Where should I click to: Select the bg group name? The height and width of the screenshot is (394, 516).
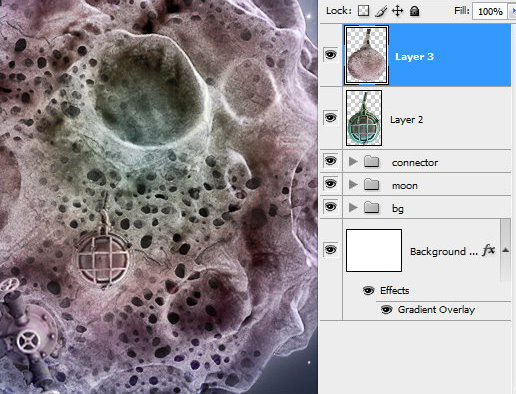(398, 209)
